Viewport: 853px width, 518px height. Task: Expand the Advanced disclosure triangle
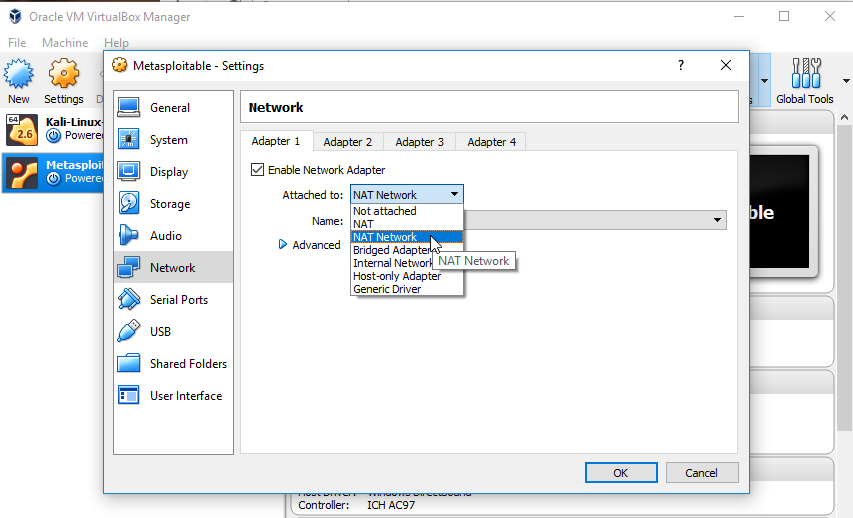(x=283, y=244)
